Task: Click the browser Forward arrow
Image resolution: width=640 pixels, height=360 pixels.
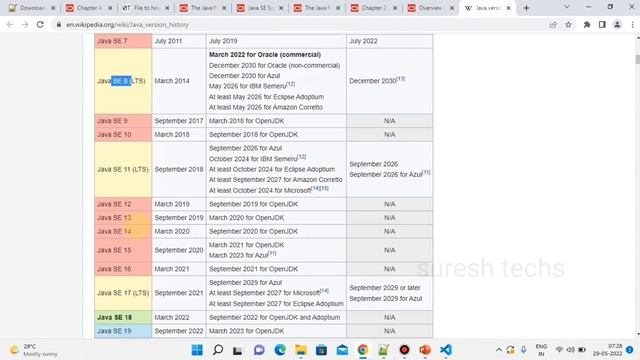Action: (25, 24)
